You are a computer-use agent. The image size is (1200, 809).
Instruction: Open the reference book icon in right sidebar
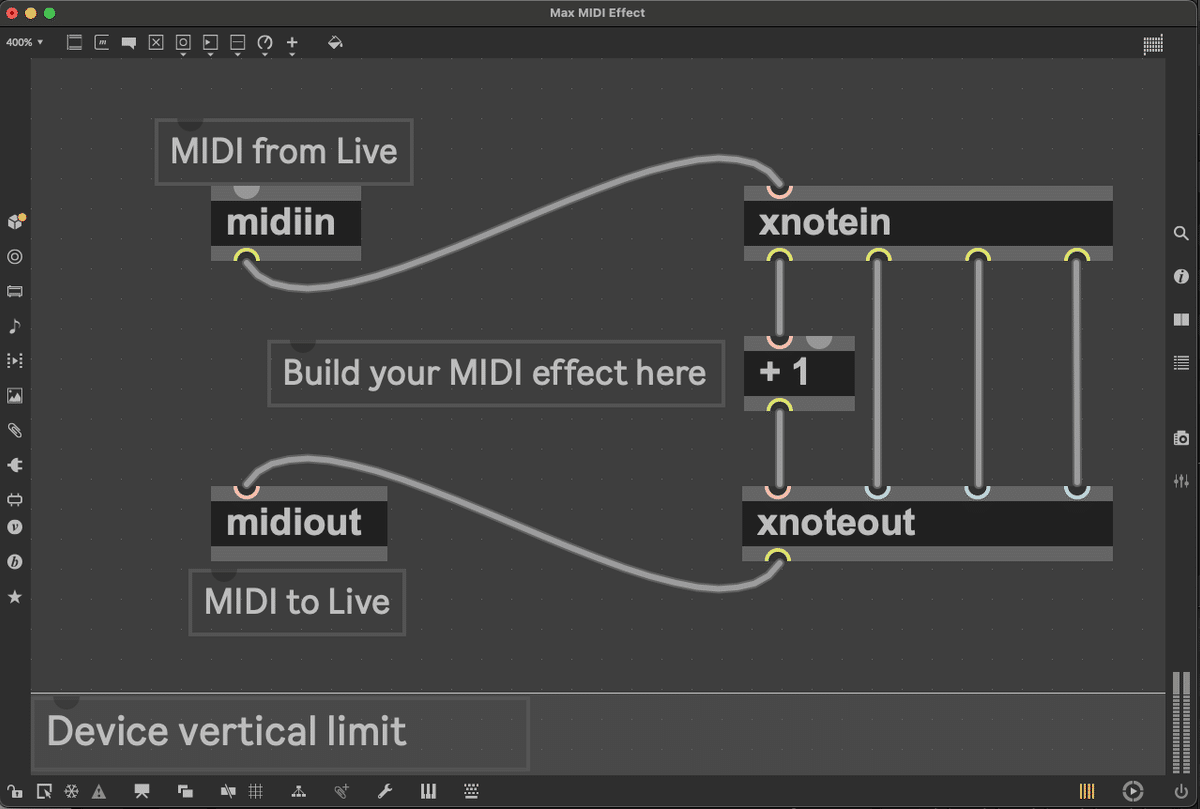click(1181, 320)
